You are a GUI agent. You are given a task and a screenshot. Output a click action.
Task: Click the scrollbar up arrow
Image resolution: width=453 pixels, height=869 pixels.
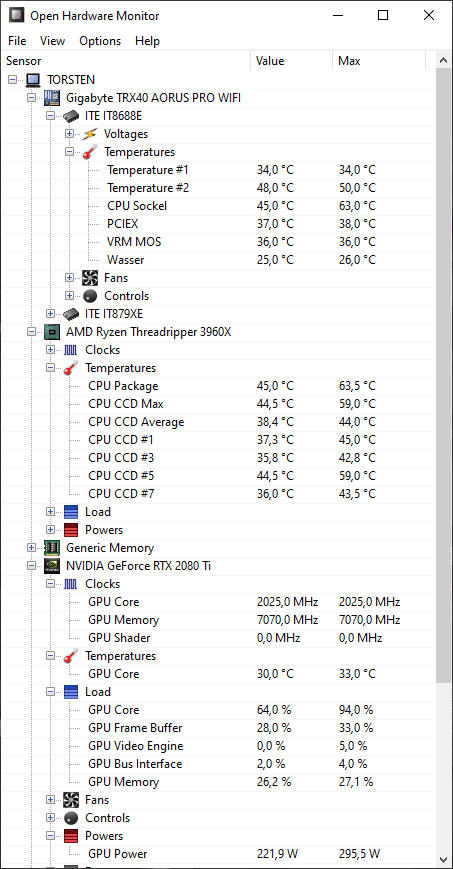point(443,60)
